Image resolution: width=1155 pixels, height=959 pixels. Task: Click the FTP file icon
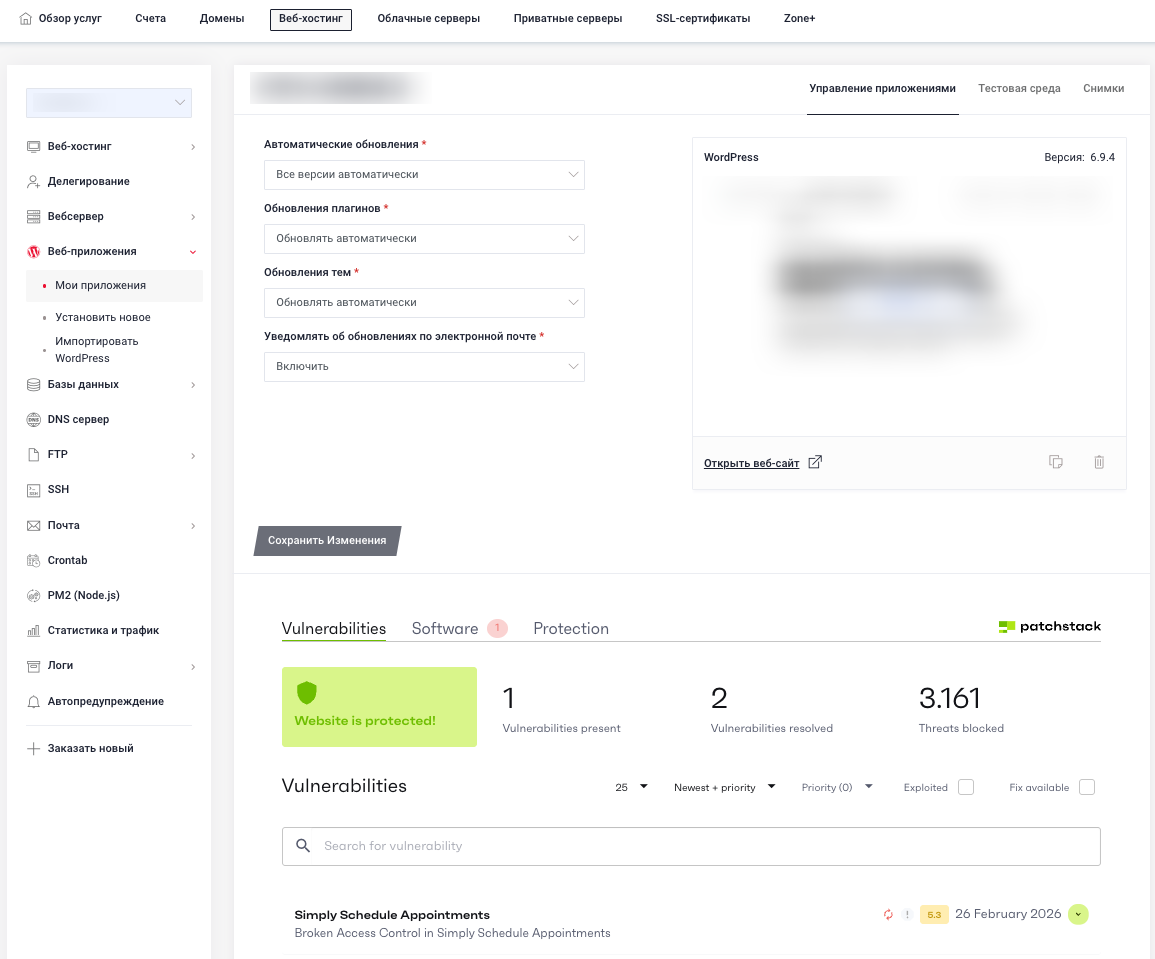(x=33, y=454)
